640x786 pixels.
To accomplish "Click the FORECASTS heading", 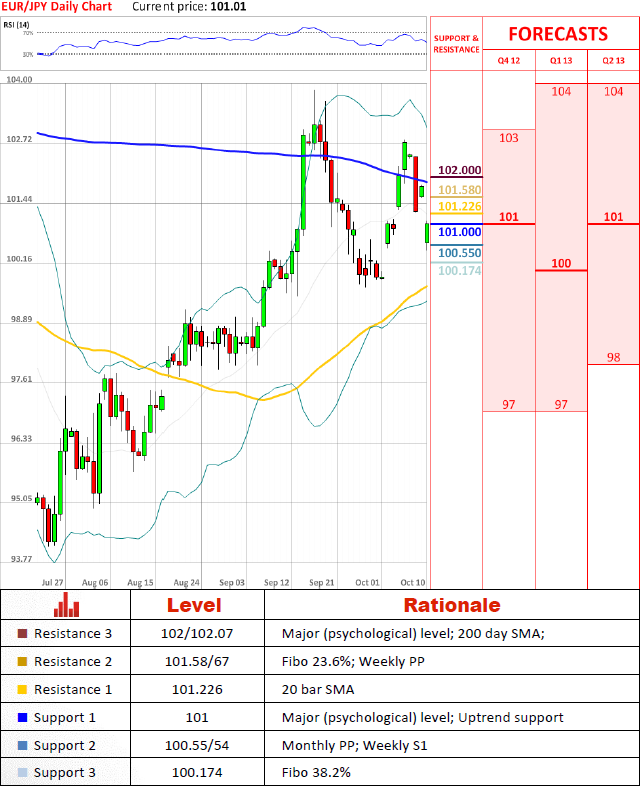I will pyautogui.click(x=558, y=34).
